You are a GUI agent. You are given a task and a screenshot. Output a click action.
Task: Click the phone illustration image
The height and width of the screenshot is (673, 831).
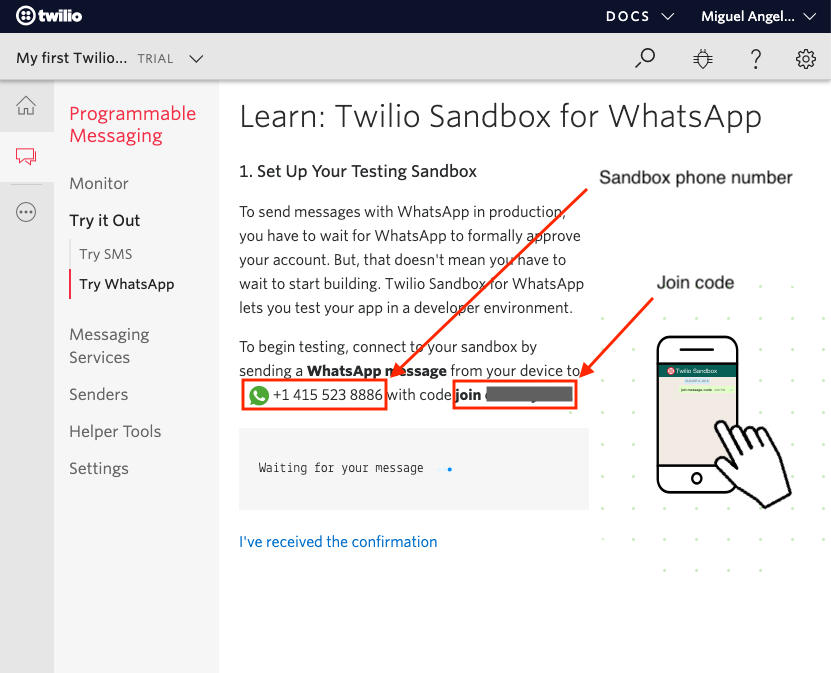[723, 421]
